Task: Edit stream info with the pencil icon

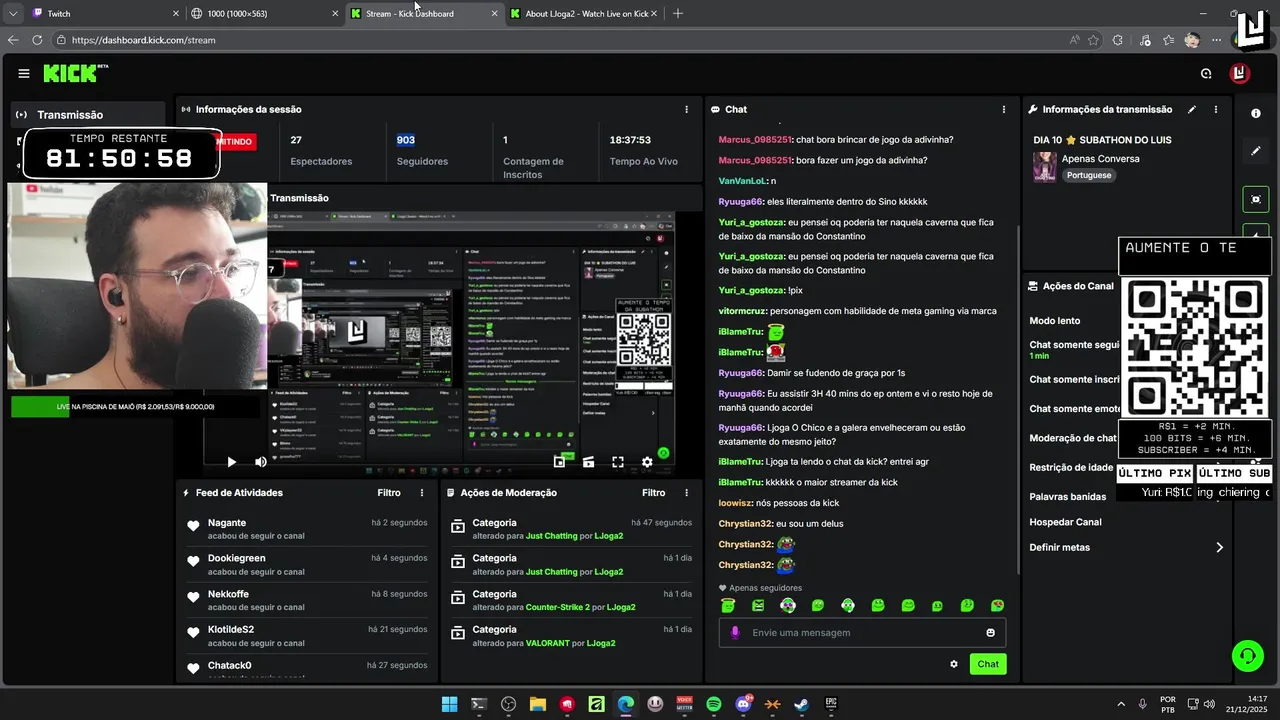Action: click(x=1191, y=109)
